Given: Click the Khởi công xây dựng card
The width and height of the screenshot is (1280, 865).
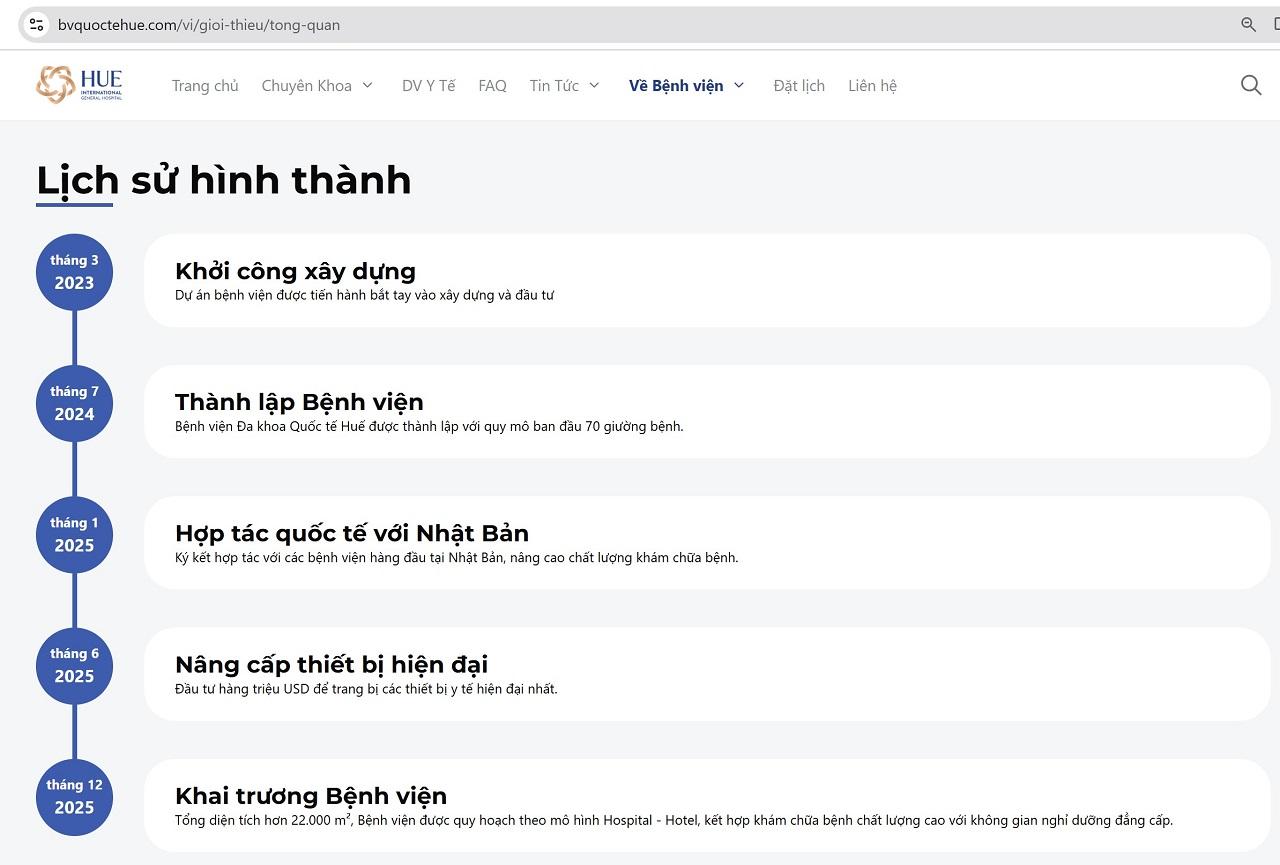Looking at the screenshot, I should point(706,280).
